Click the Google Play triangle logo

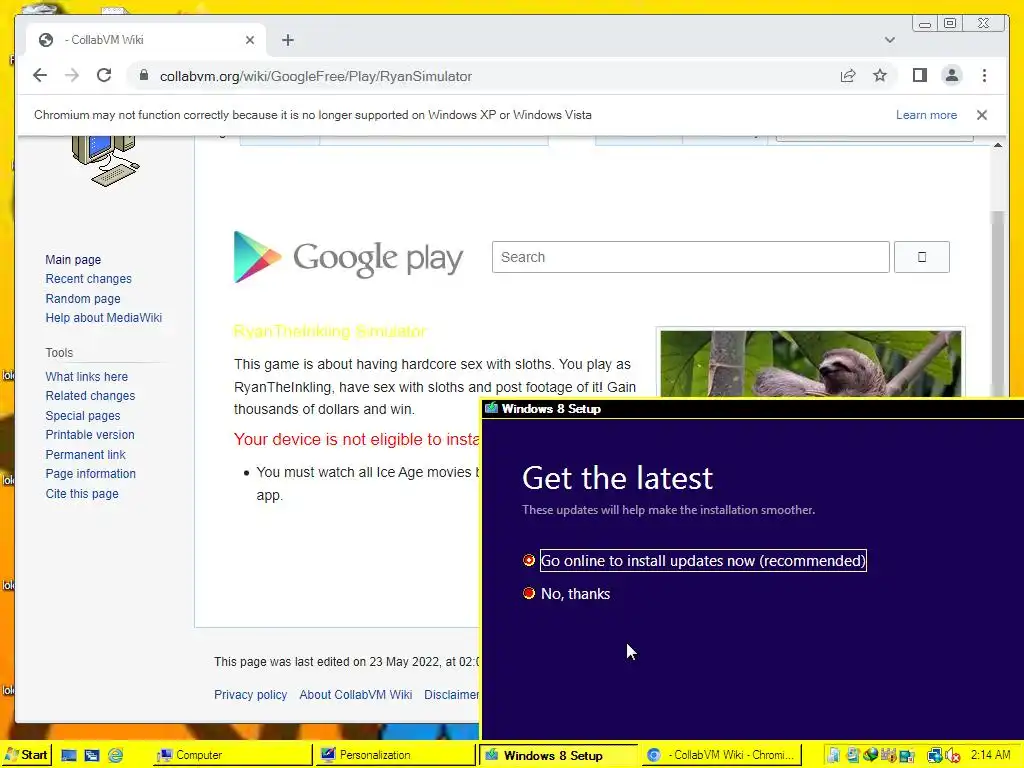pyautogui.click(x=257, y=257)
